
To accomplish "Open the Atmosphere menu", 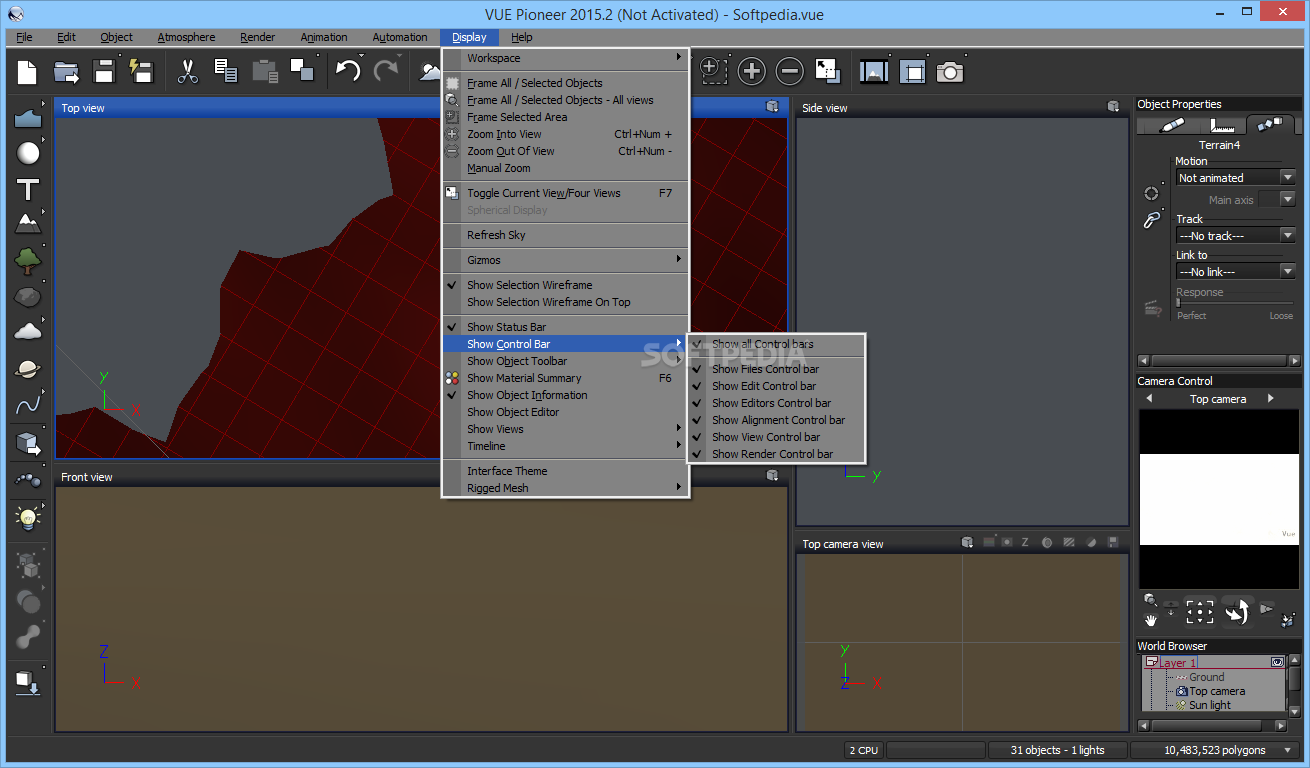I will pyautogui.click(x=186, y=37).
